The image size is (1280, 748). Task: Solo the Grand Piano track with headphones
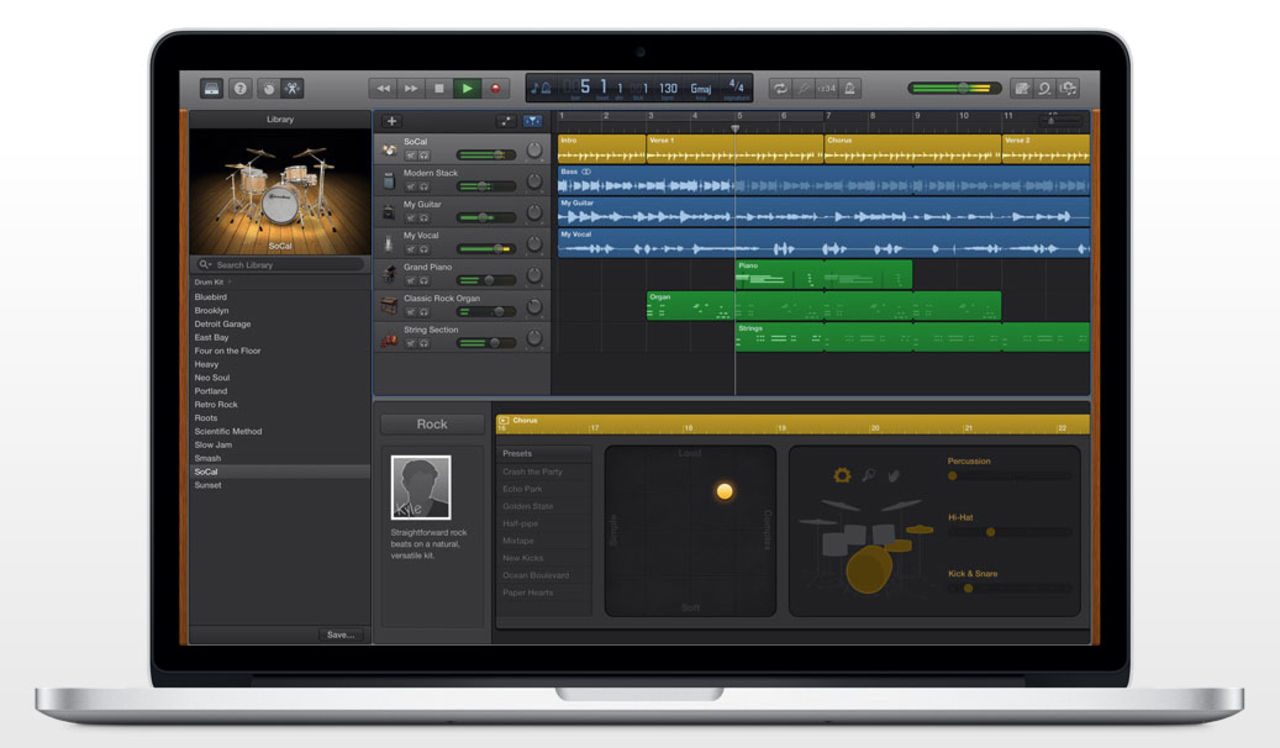tap(424, 281)
